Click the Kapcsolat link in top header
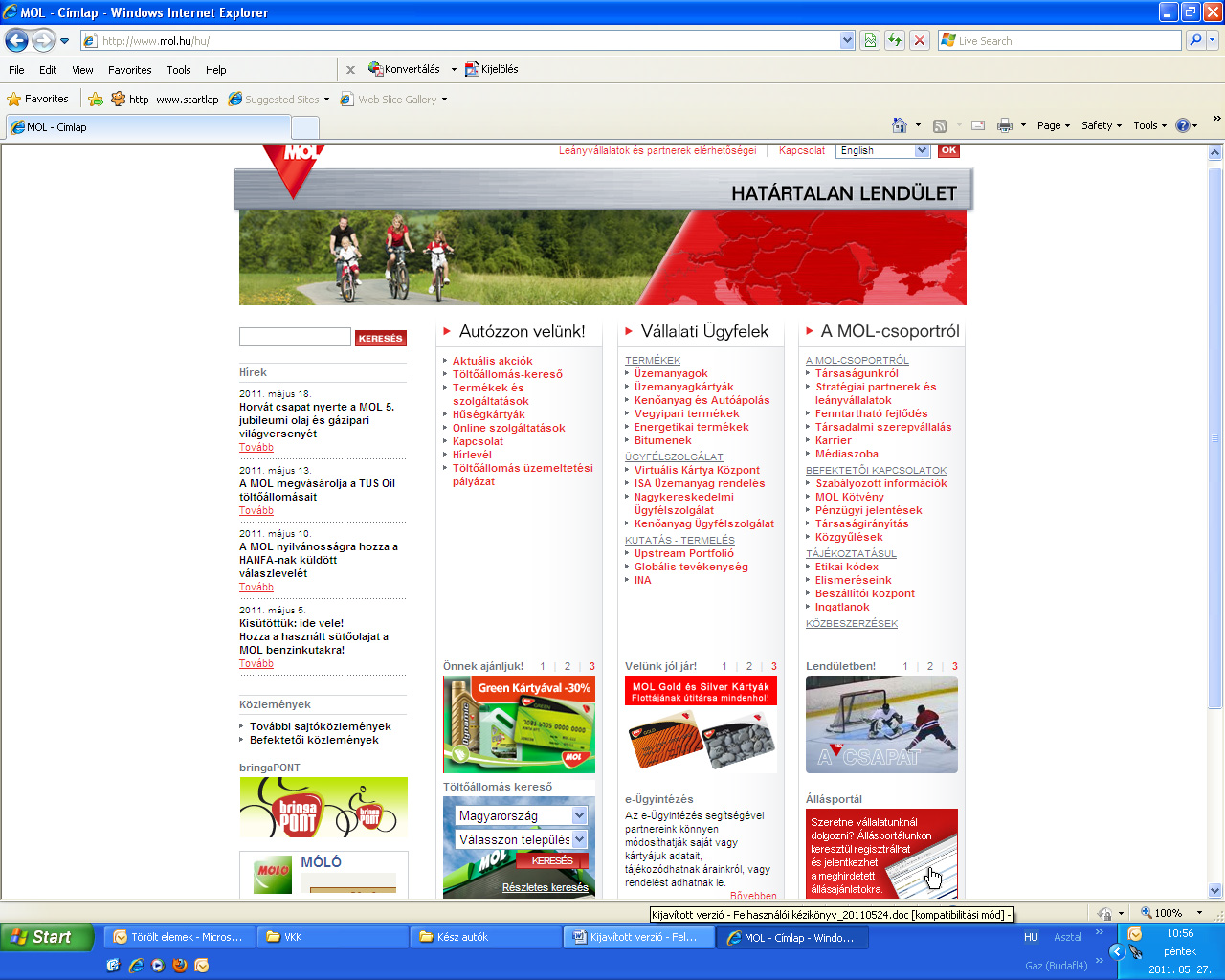This screenshot has width=1225, height=980. [802, 150]
